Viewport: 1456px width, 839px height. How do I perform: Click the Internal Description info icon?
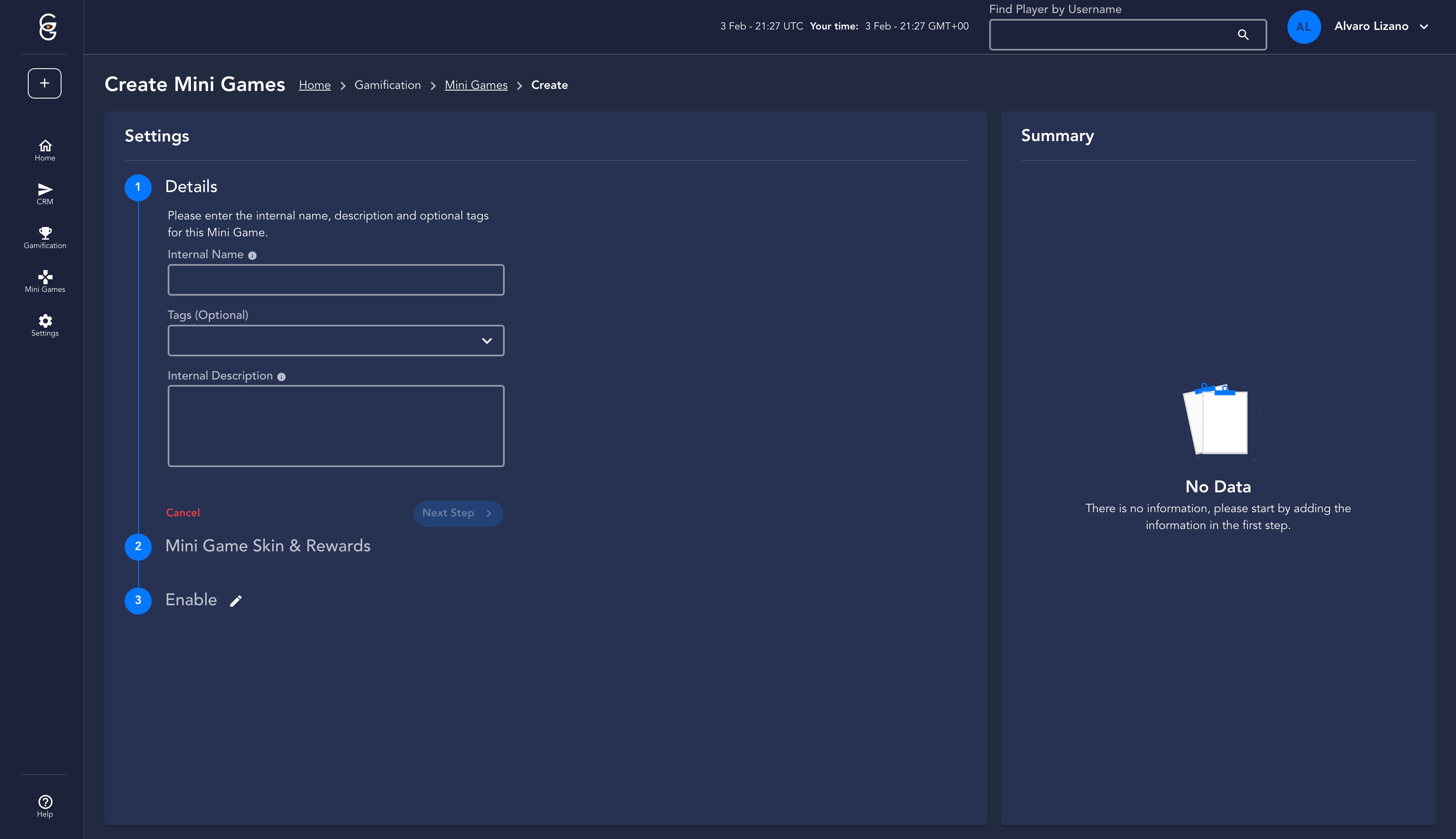point(281,377)
